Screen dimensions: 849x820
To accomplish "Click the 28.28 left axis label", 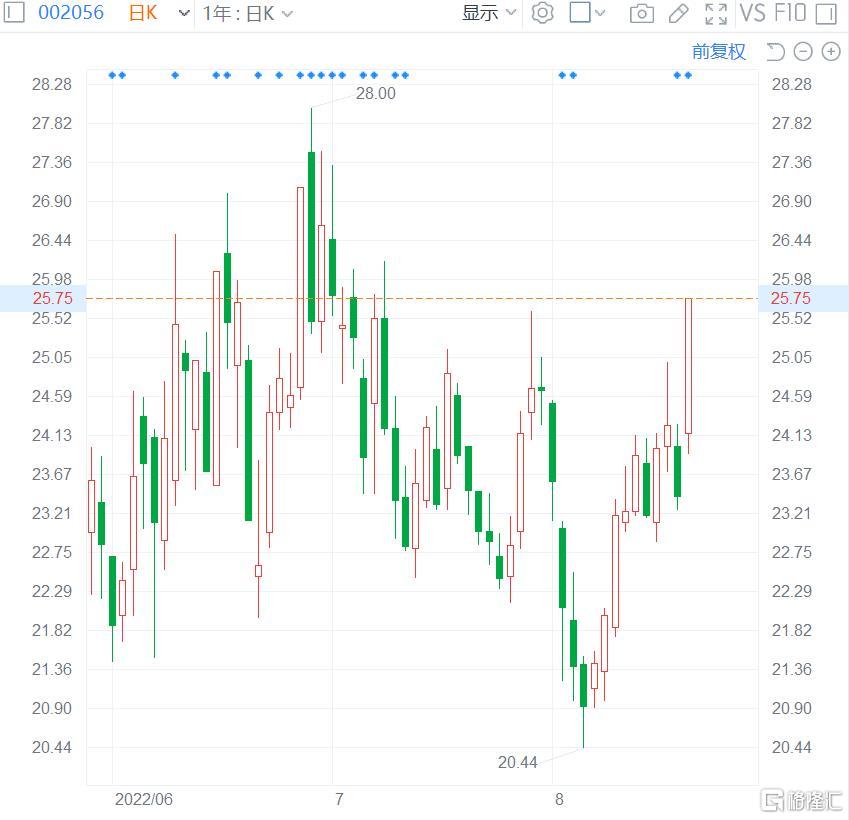I will (x=51, y=84).
